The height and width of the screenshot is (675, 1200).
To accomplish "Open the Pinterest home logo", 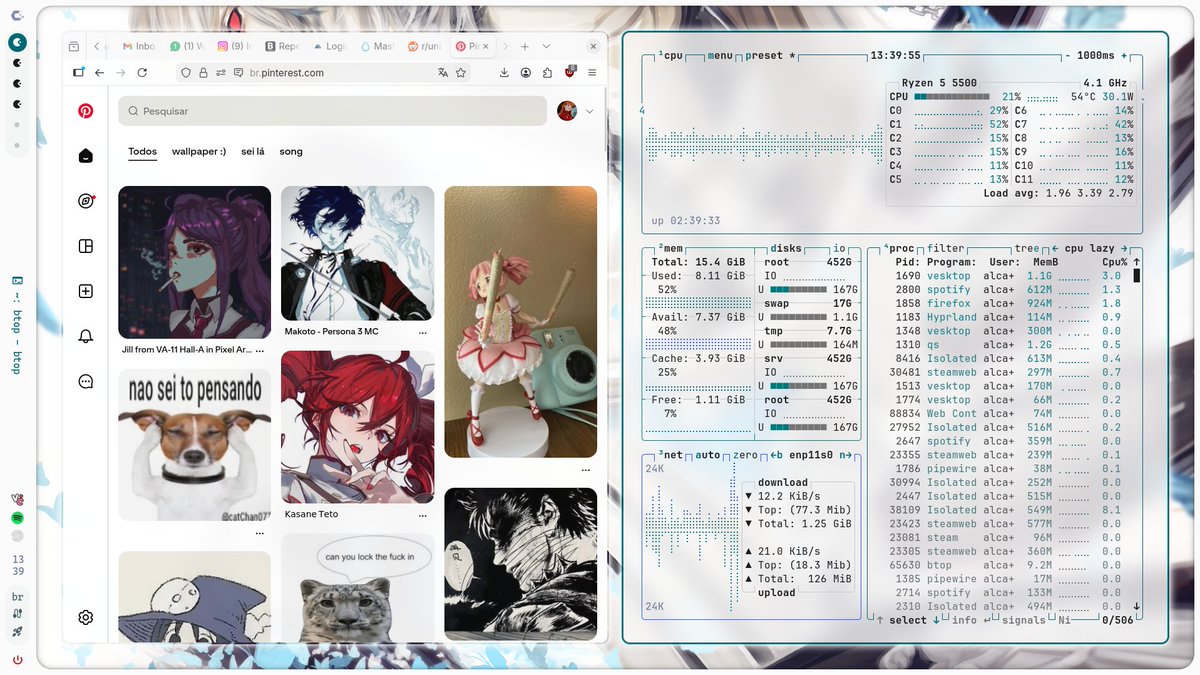I will [86, 111].
